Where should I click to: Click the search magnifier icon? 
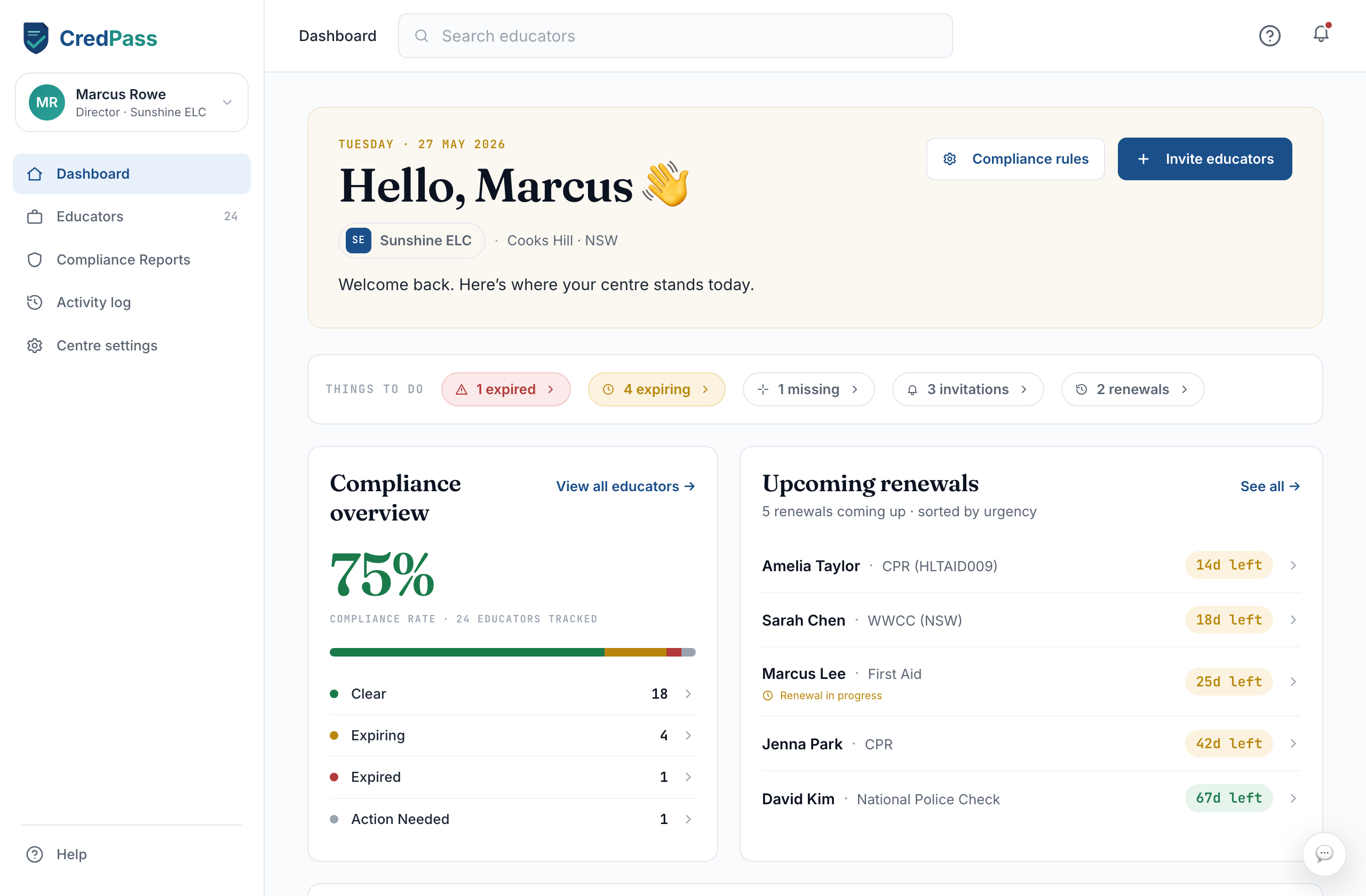click(x=422, y=36)
